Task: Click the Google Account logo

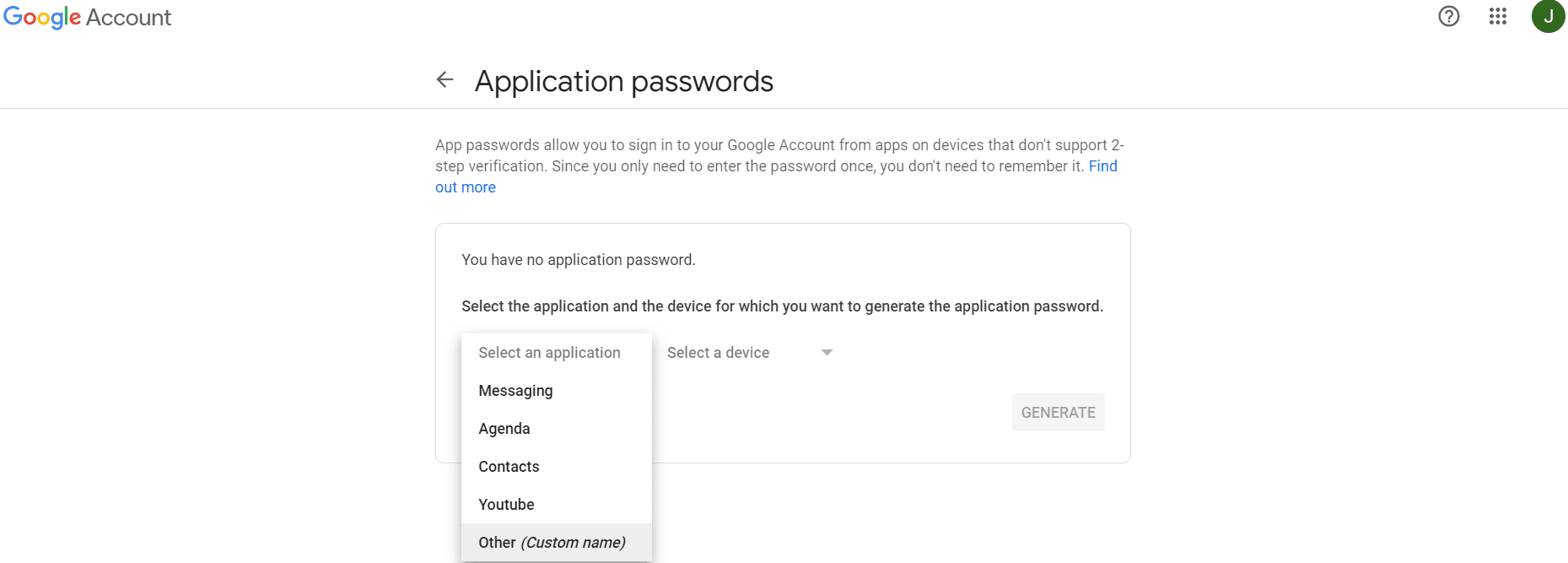Action: (87, 17)
